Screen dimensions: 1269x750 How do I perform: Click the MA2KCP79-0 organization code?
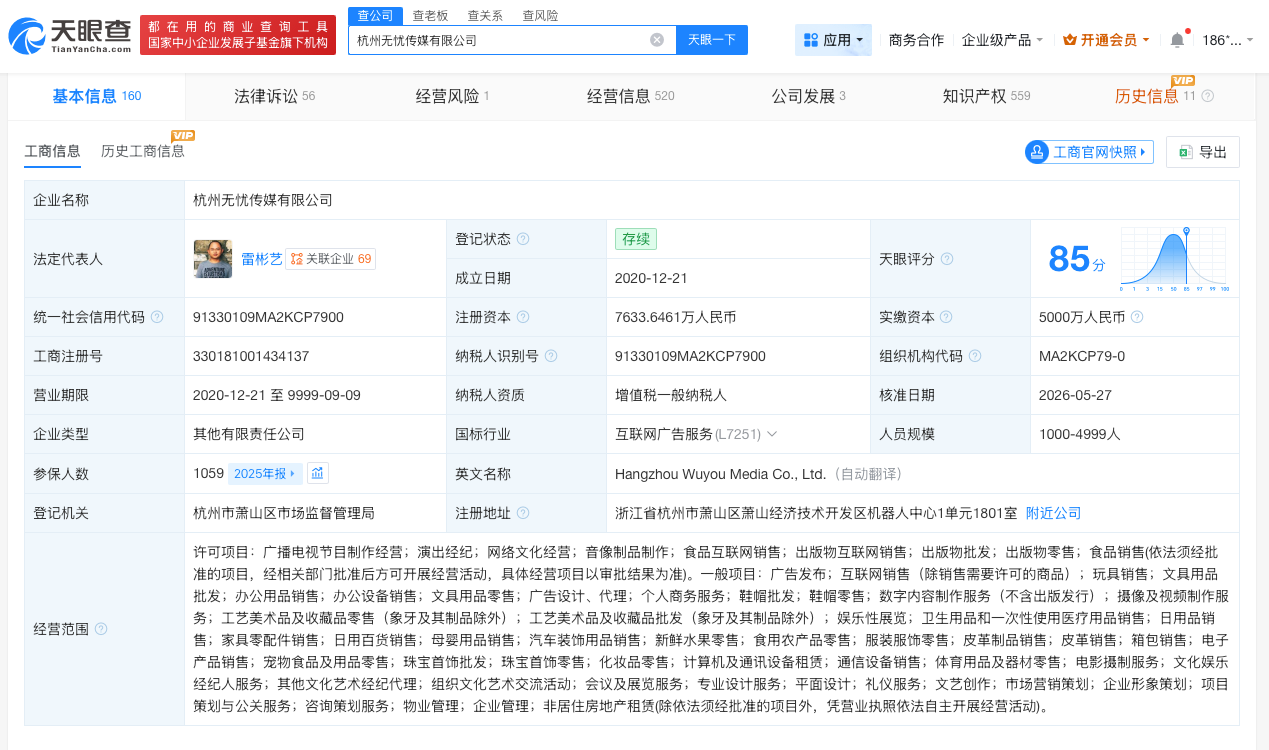[x=1082, y=356]
